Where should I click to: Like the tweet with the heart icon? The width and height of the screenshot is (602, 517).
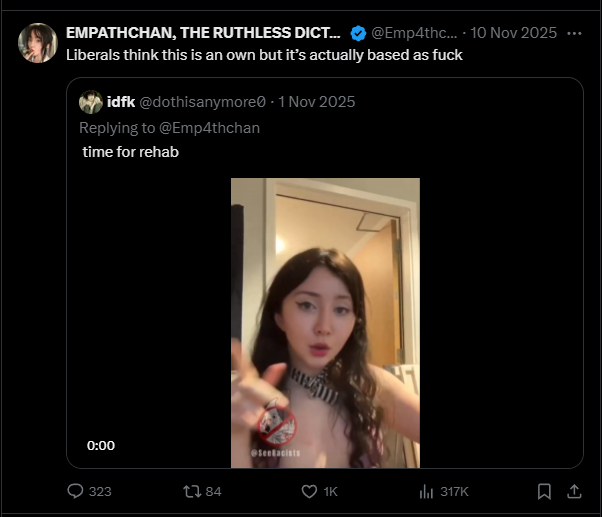click(309, 491)
